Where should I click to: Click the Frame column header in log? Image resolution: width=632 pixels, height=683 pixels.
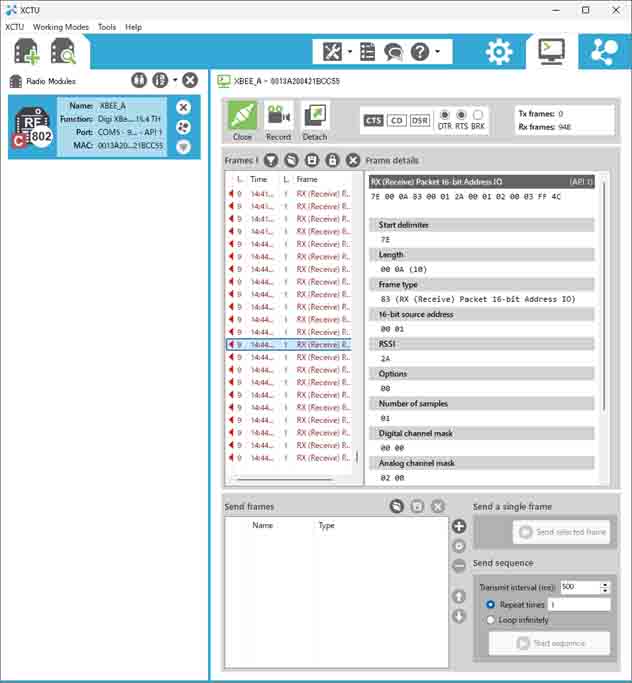click(307, 179)
